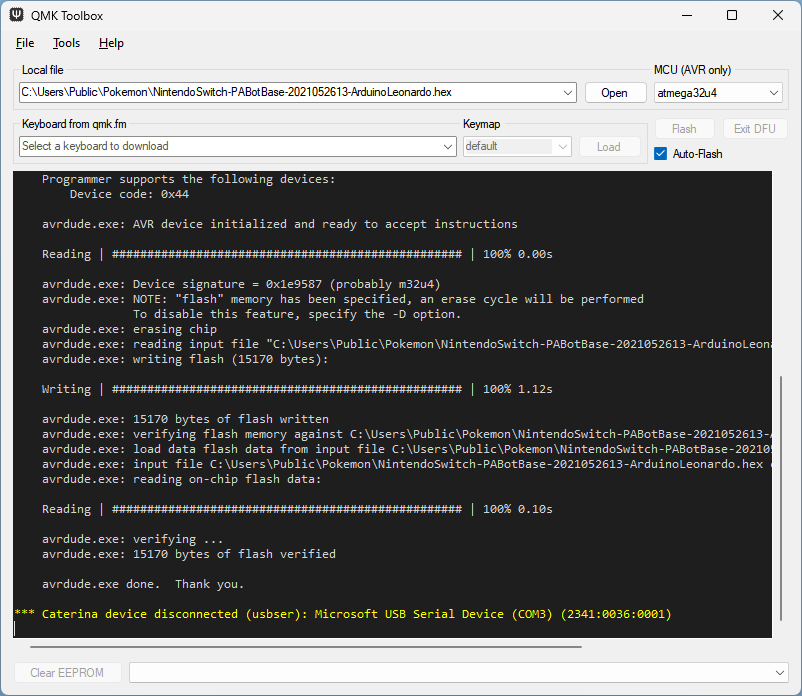Expand the keyboard from qmk.fm dropdown
802x696 pixels.
(448, 146)
